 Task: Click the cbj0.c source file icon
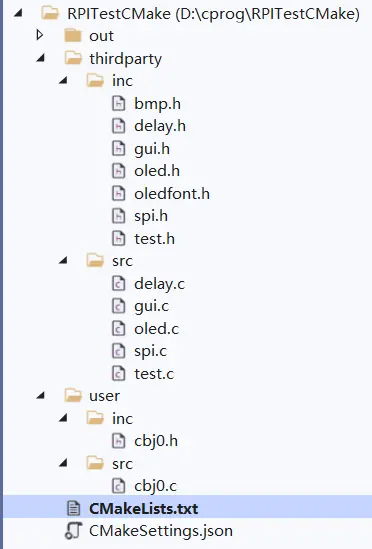point(118,486)
